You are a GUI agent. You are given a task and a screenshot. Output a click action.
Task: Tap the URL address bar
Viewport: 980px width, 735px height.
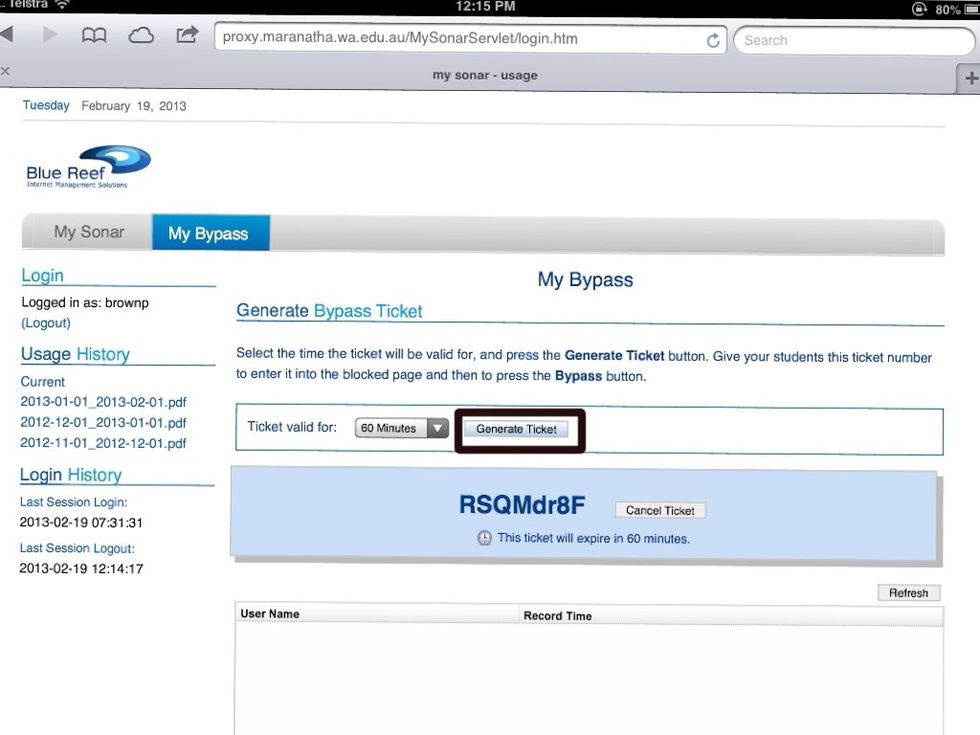tap(460, 39)
